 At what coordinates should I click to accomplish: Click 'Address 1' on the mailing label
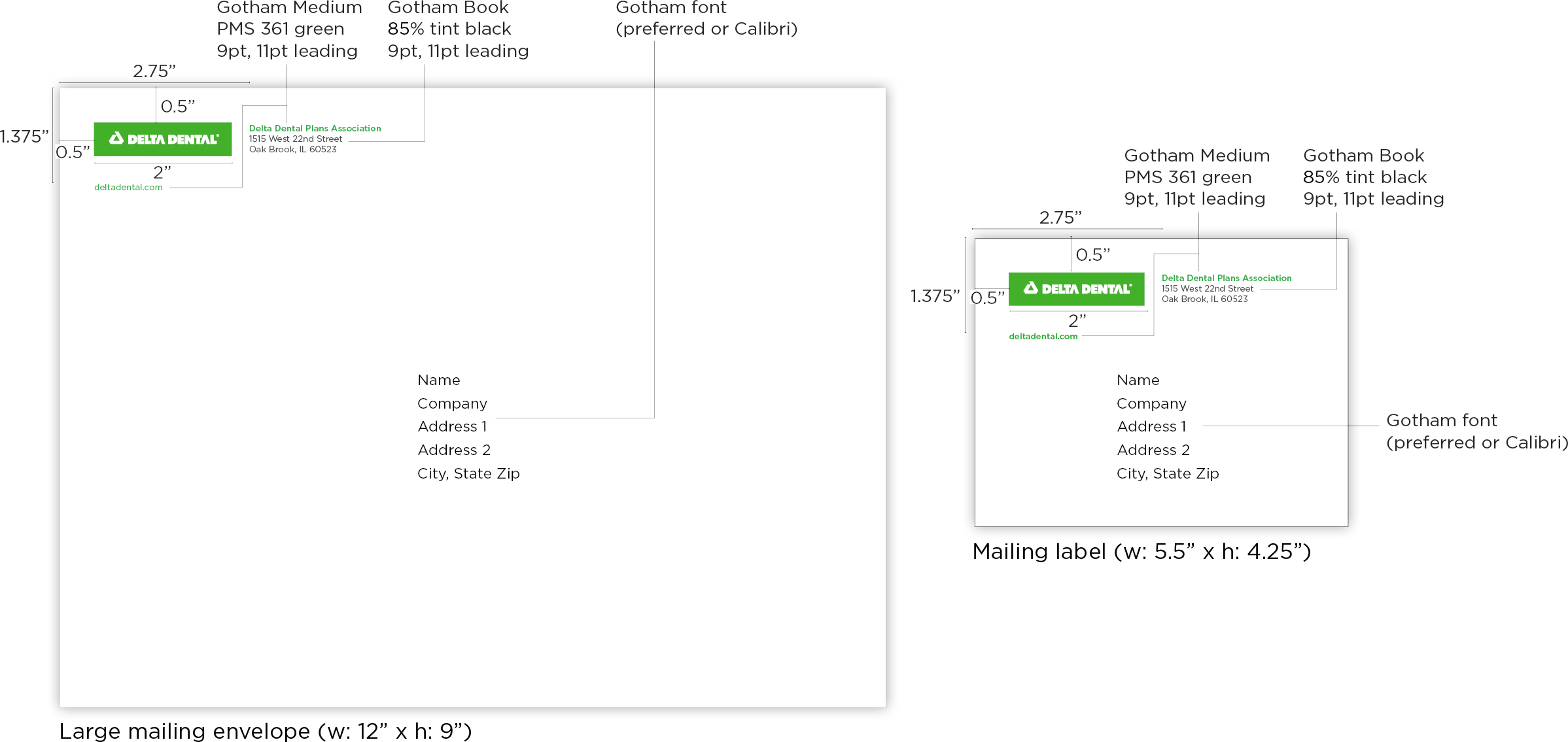pos(1151,427)
